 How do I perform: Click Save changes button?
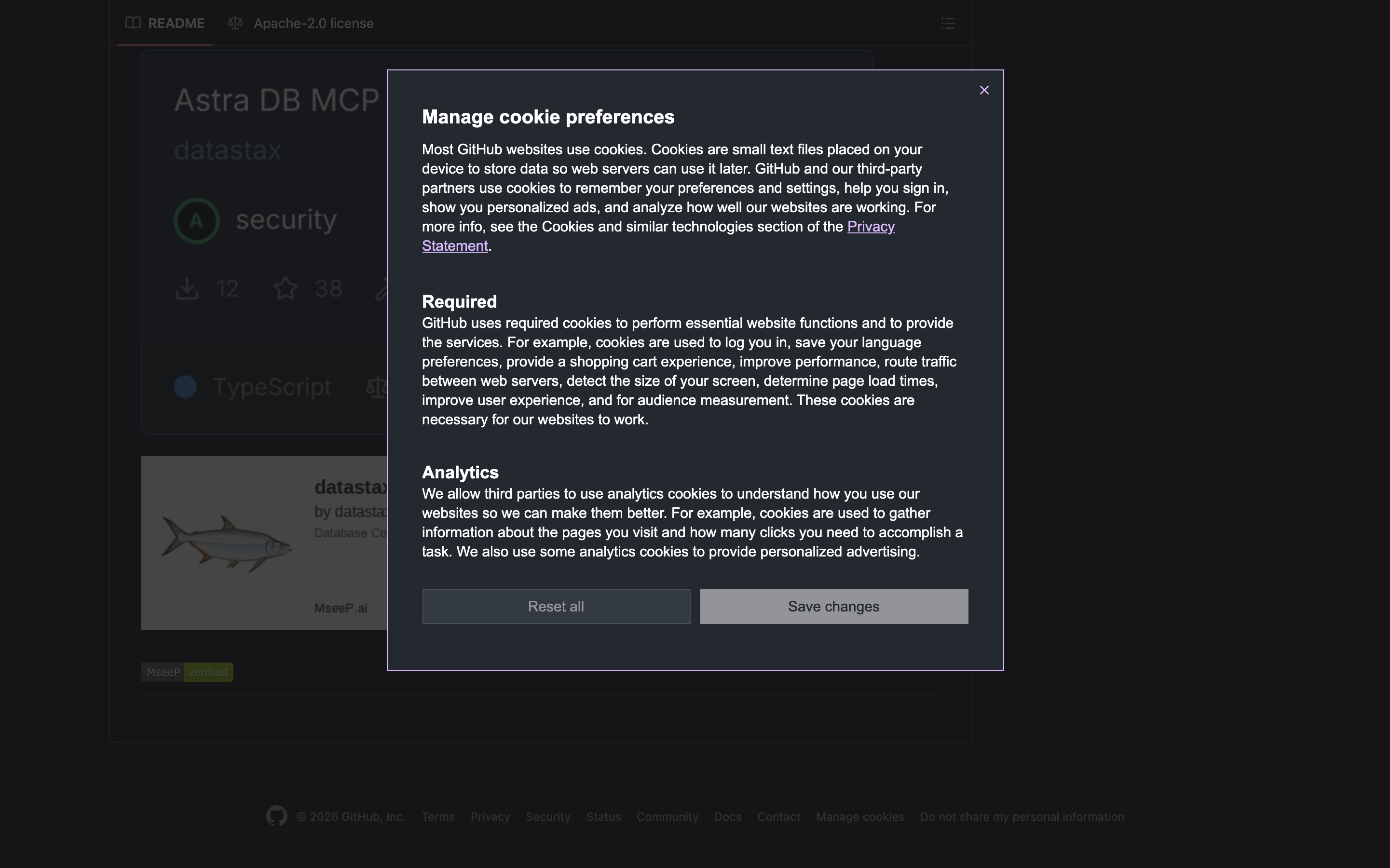click(833, 606)
